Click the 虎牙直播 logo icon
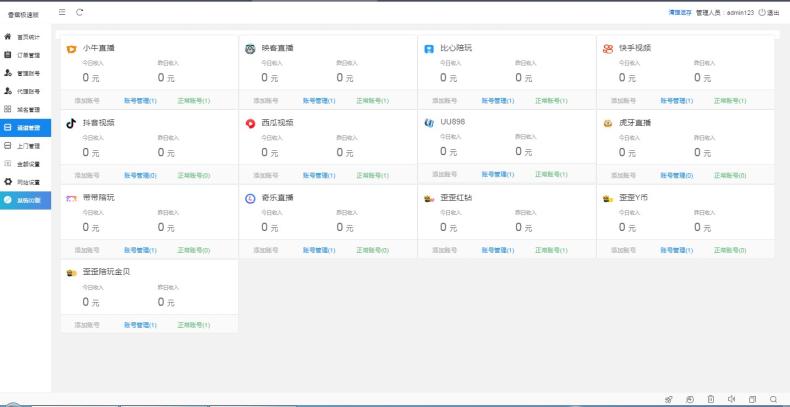This screenshot has height=407, width=790. click(x=608, y=123)
